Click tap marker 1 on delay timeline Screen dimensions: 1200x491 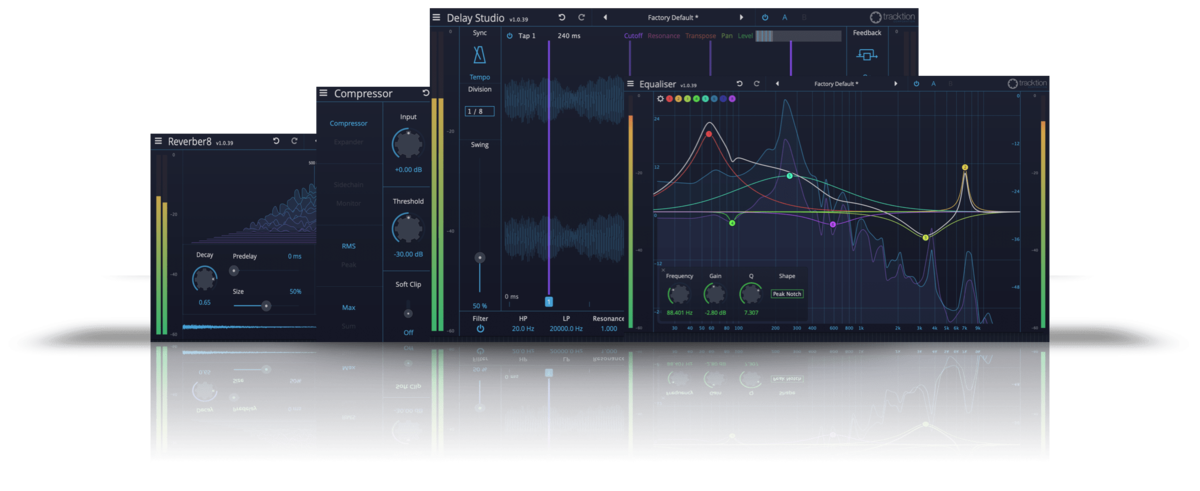click(x=548, y=300)
